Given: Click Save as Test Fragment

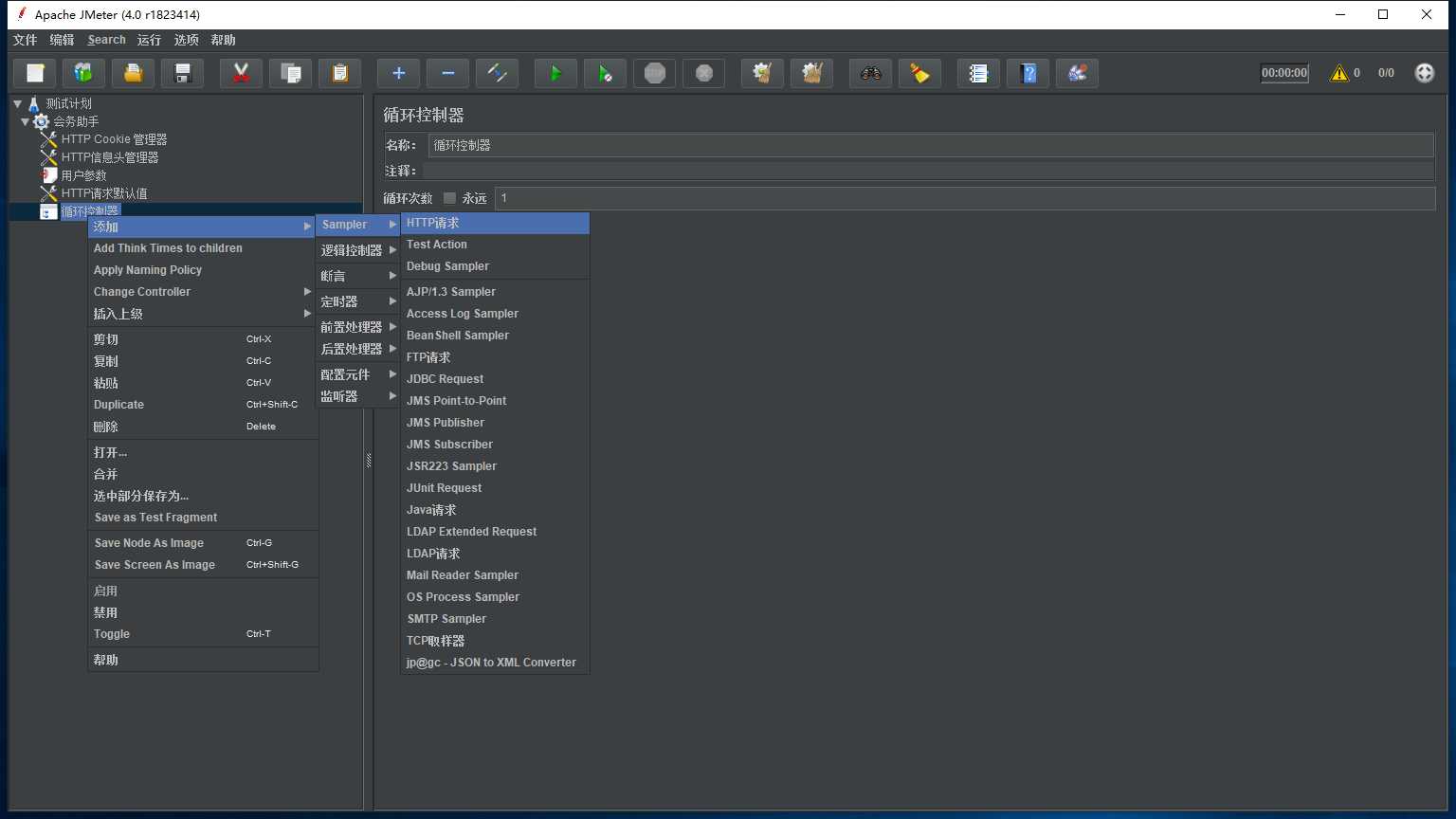Looking at the screenshot, I should [x=203, y=518].
